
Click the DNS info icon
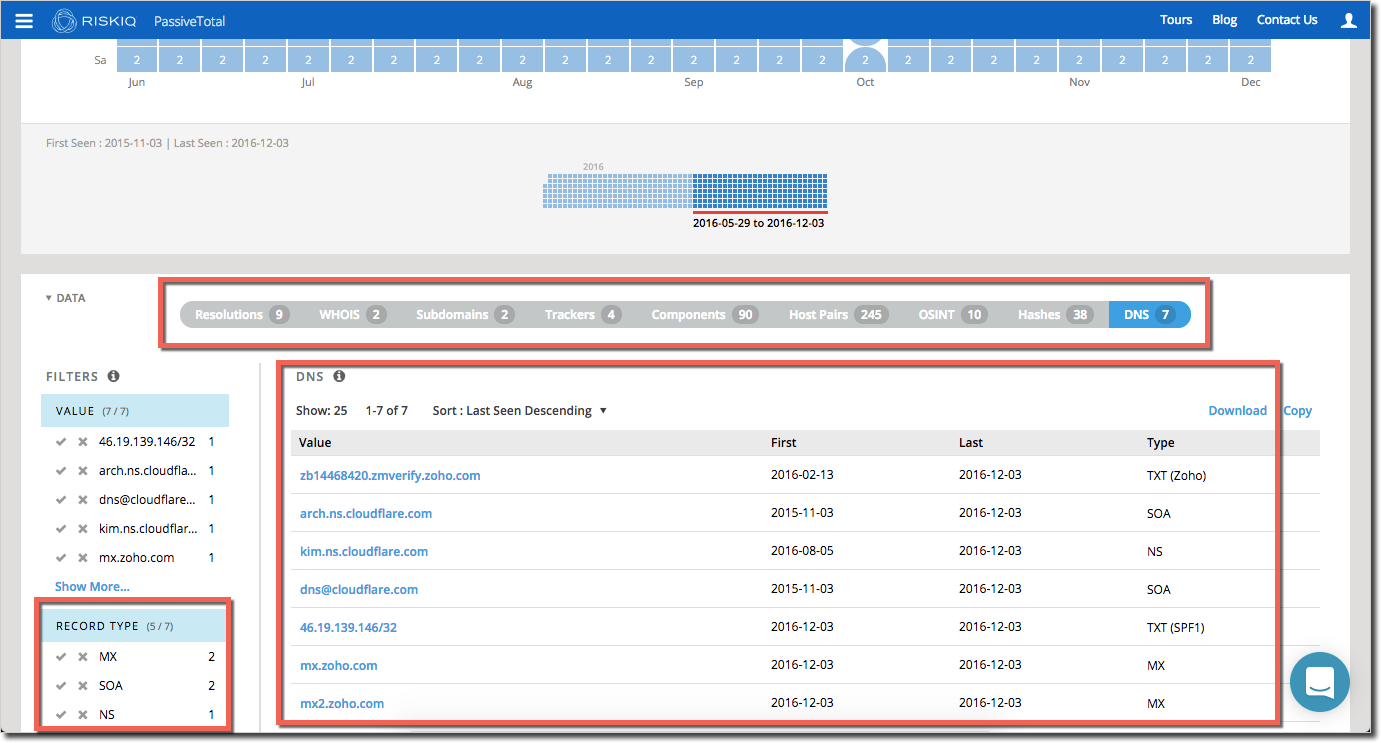coord(339,376)
